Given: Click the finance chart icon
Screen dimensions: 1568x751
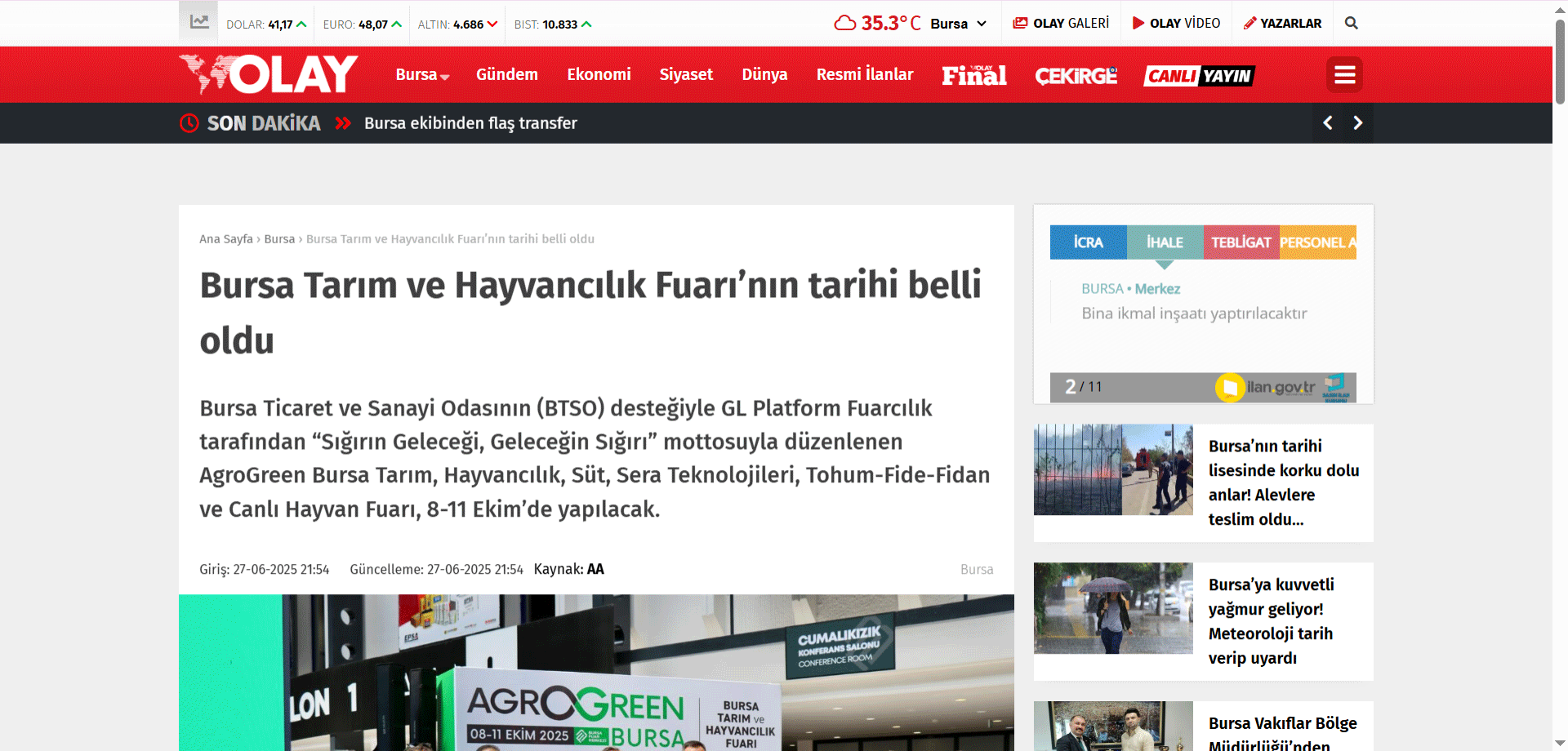Looking at the screenshot, I should (x=198, y=22).
